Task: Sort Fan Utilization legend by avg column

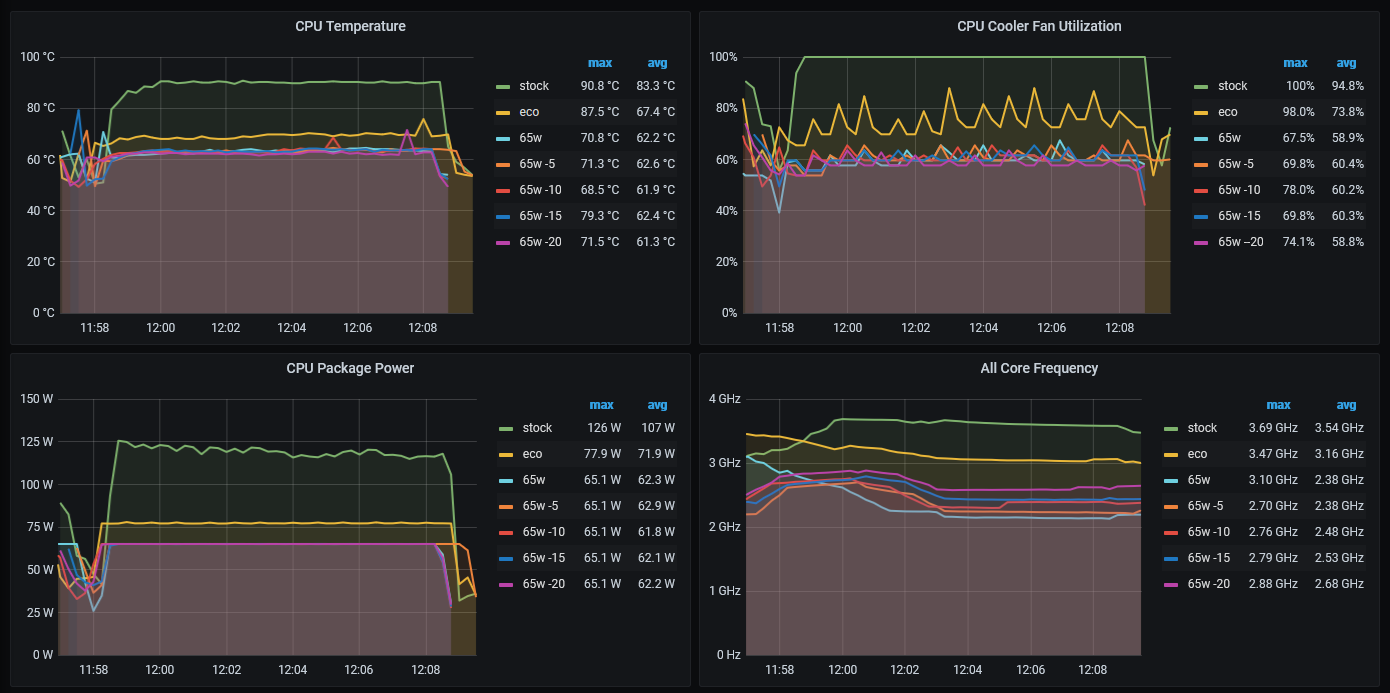Action: click(1351, 63)
